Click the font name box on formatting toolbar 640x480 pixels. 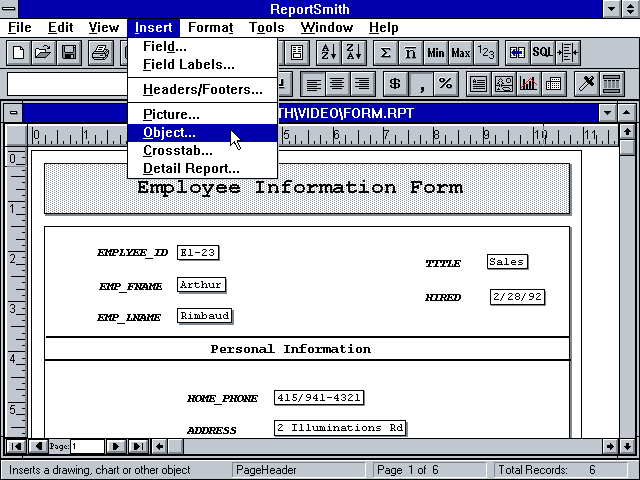[x=67, y=84]
